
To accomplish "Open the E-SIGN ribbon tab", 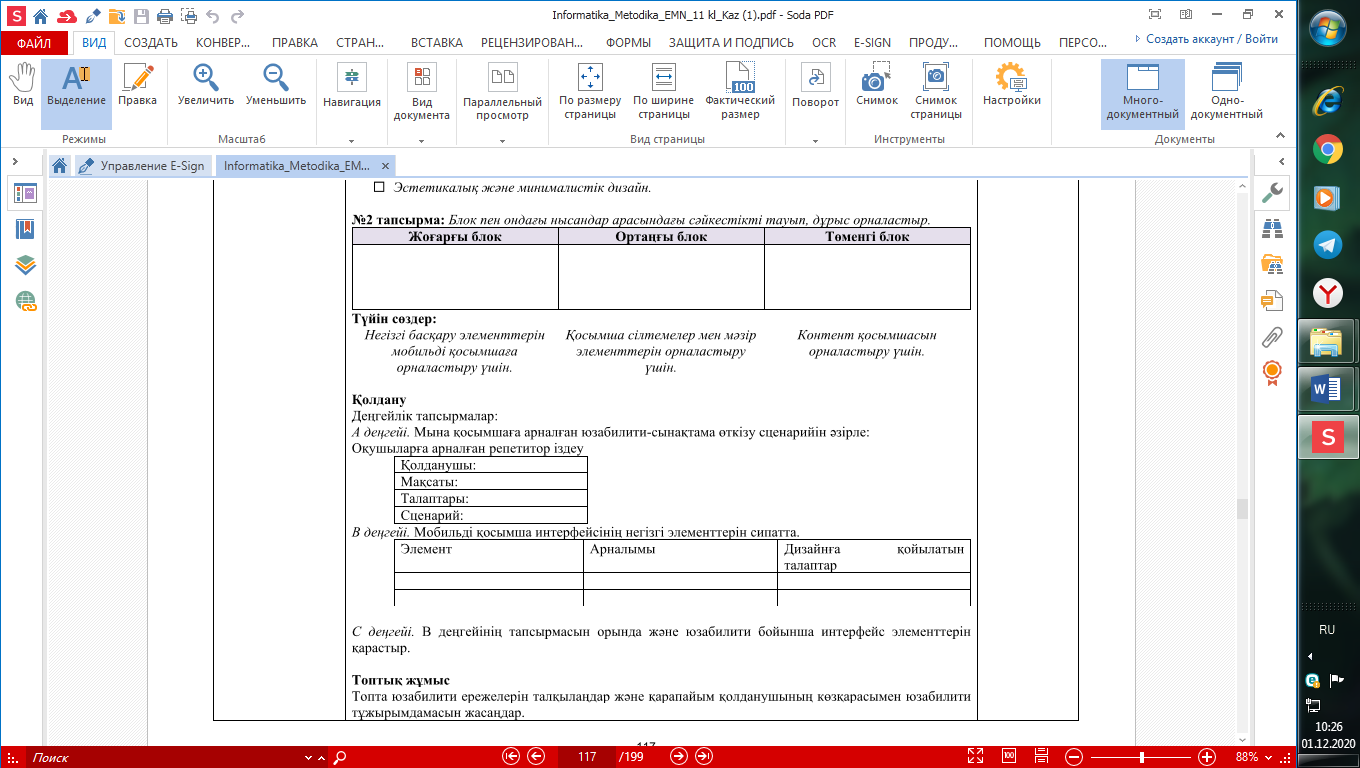I will pos(873,43).
